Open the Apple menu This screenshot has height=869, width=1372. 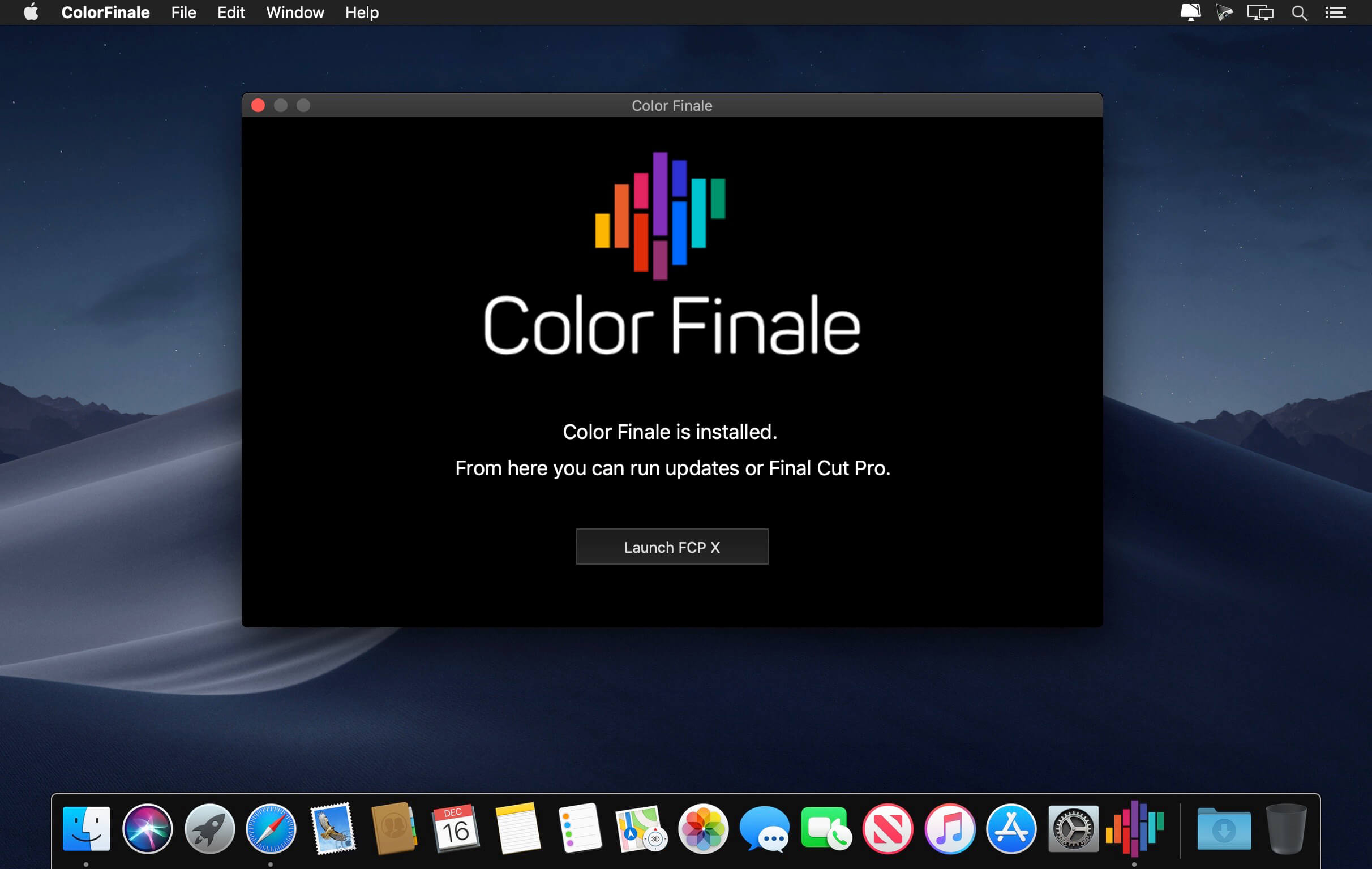[31, 12]
